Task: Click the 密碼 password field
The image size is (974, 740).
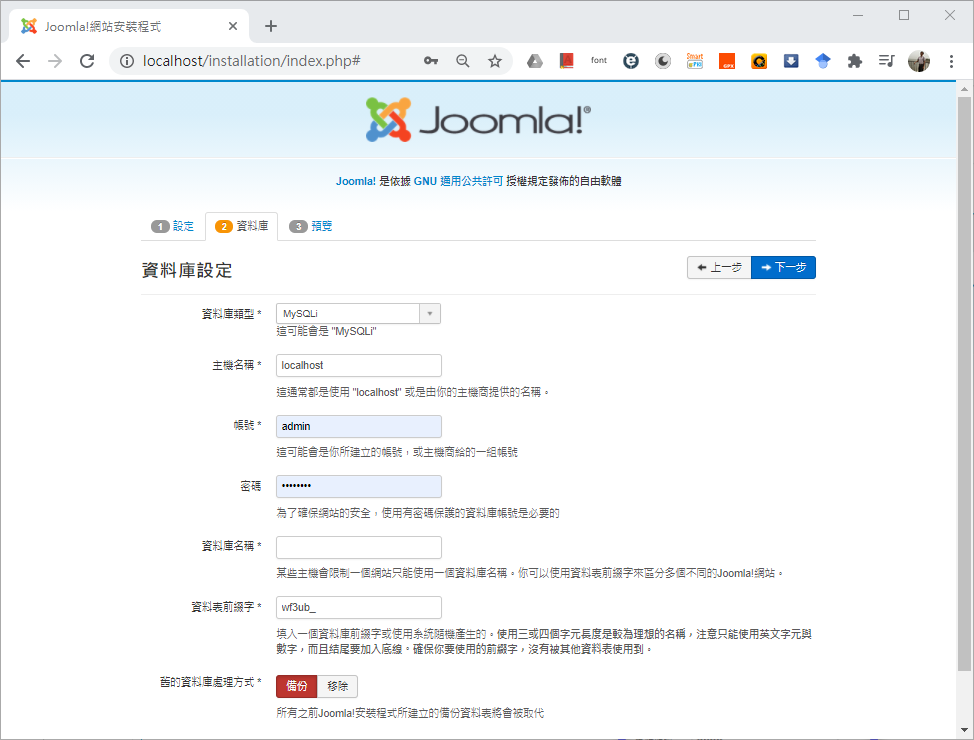Action: point(359,486)
